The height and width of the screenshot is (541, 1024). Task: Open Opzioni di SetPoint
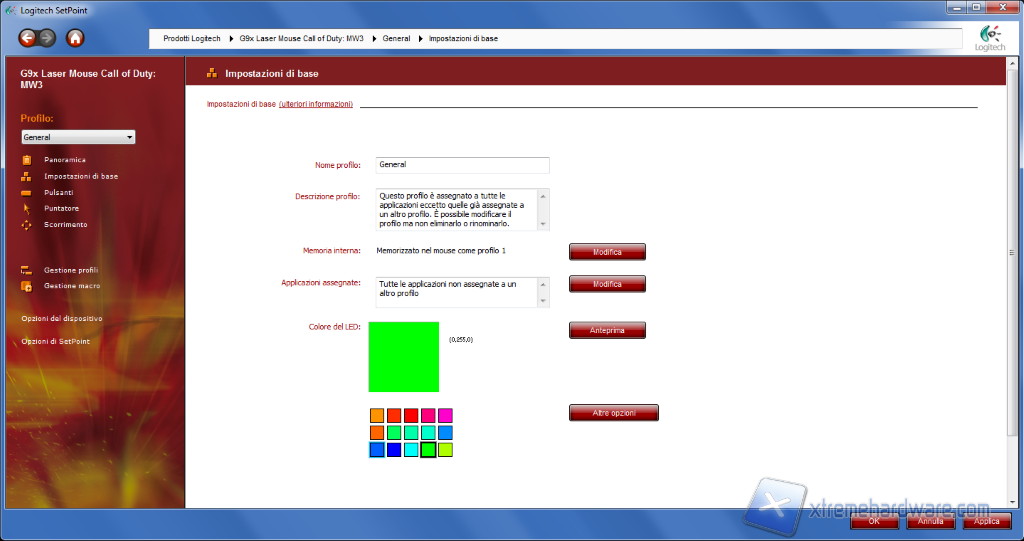click(55, 341)
